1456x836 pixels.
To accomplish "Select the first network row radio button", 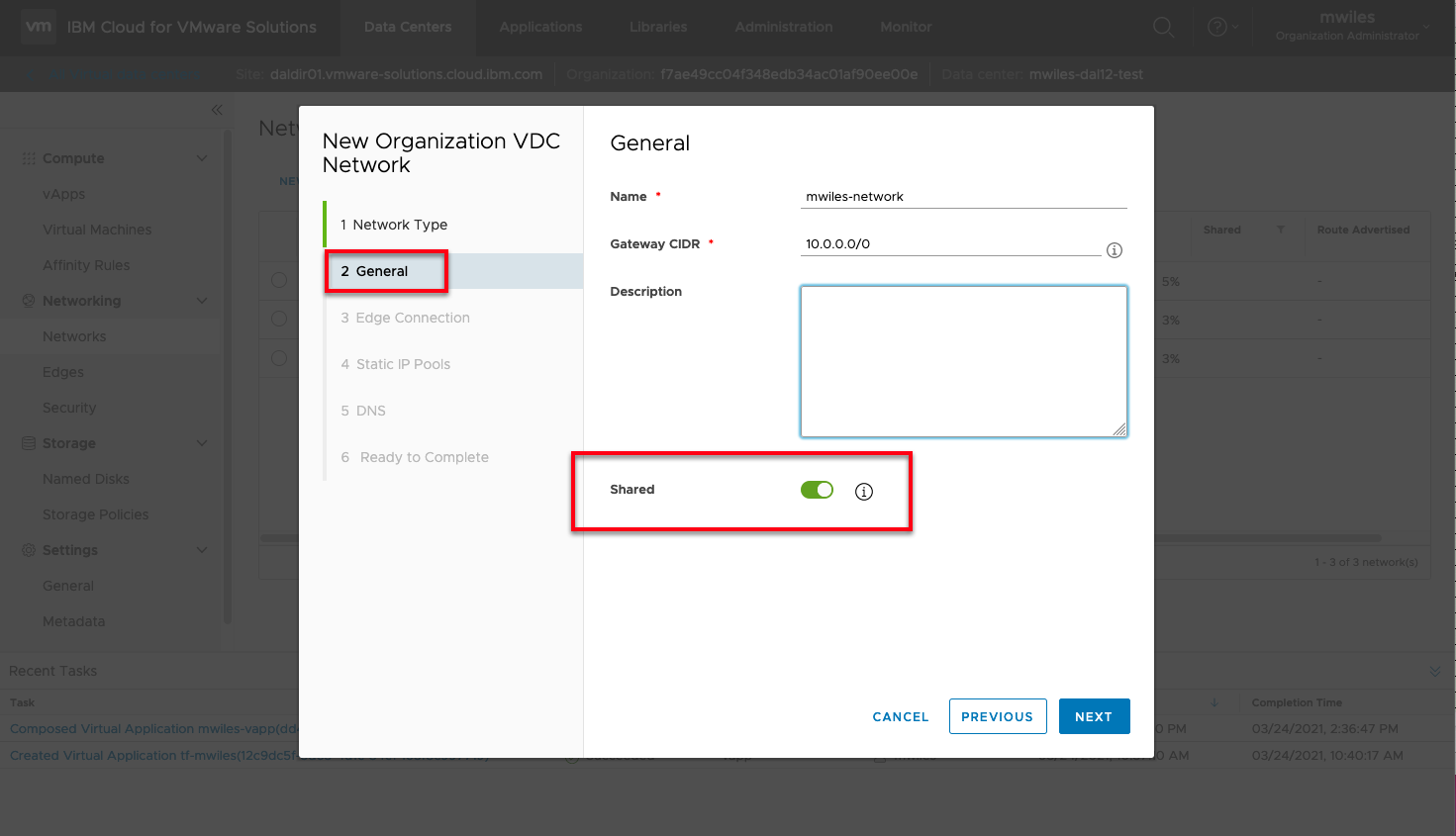I will 279,281.
